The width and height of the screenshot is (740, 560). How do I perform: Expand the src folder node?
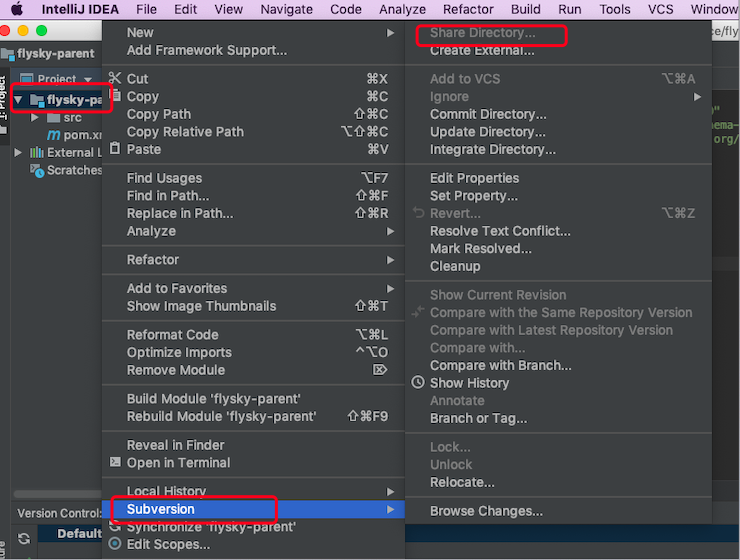[34, 117]
